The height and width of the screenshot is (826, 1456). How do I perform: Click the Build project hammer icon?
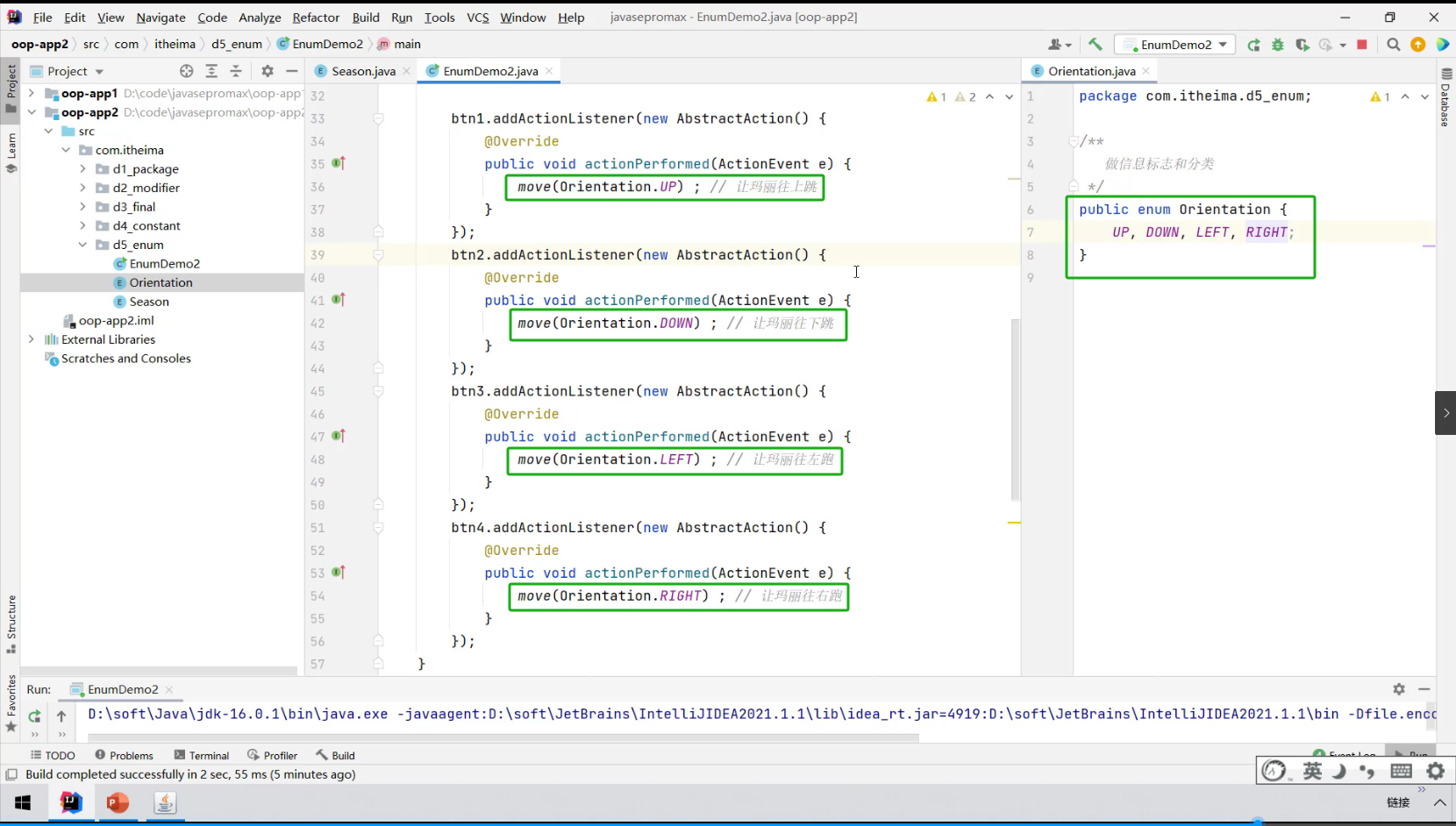[1095, 44]
